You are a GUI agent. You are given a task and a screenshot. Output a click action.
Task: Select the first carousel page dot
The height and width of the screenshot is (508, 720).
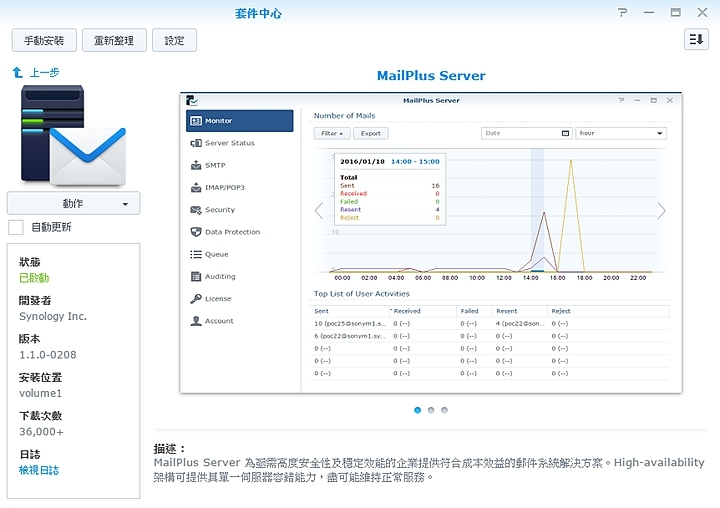click(417, 410)
